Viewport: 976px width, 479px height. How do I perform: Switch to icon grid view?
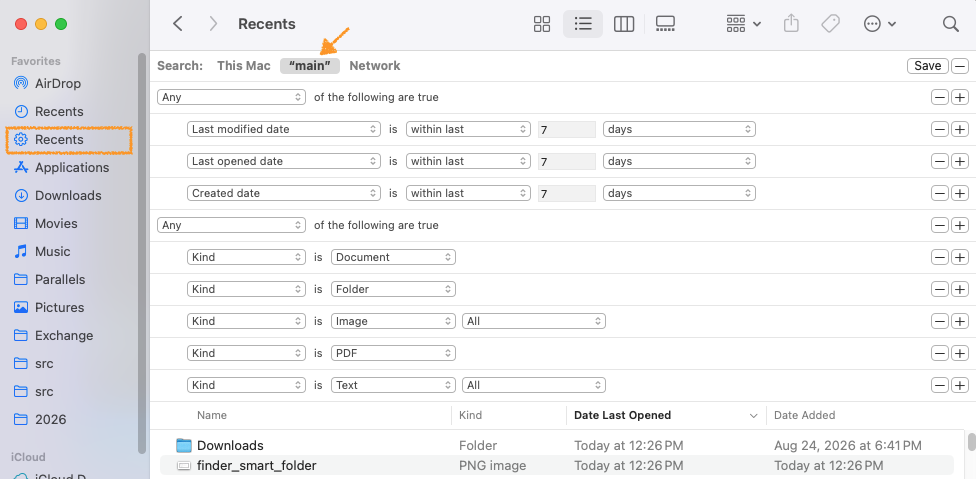point(542,24)
